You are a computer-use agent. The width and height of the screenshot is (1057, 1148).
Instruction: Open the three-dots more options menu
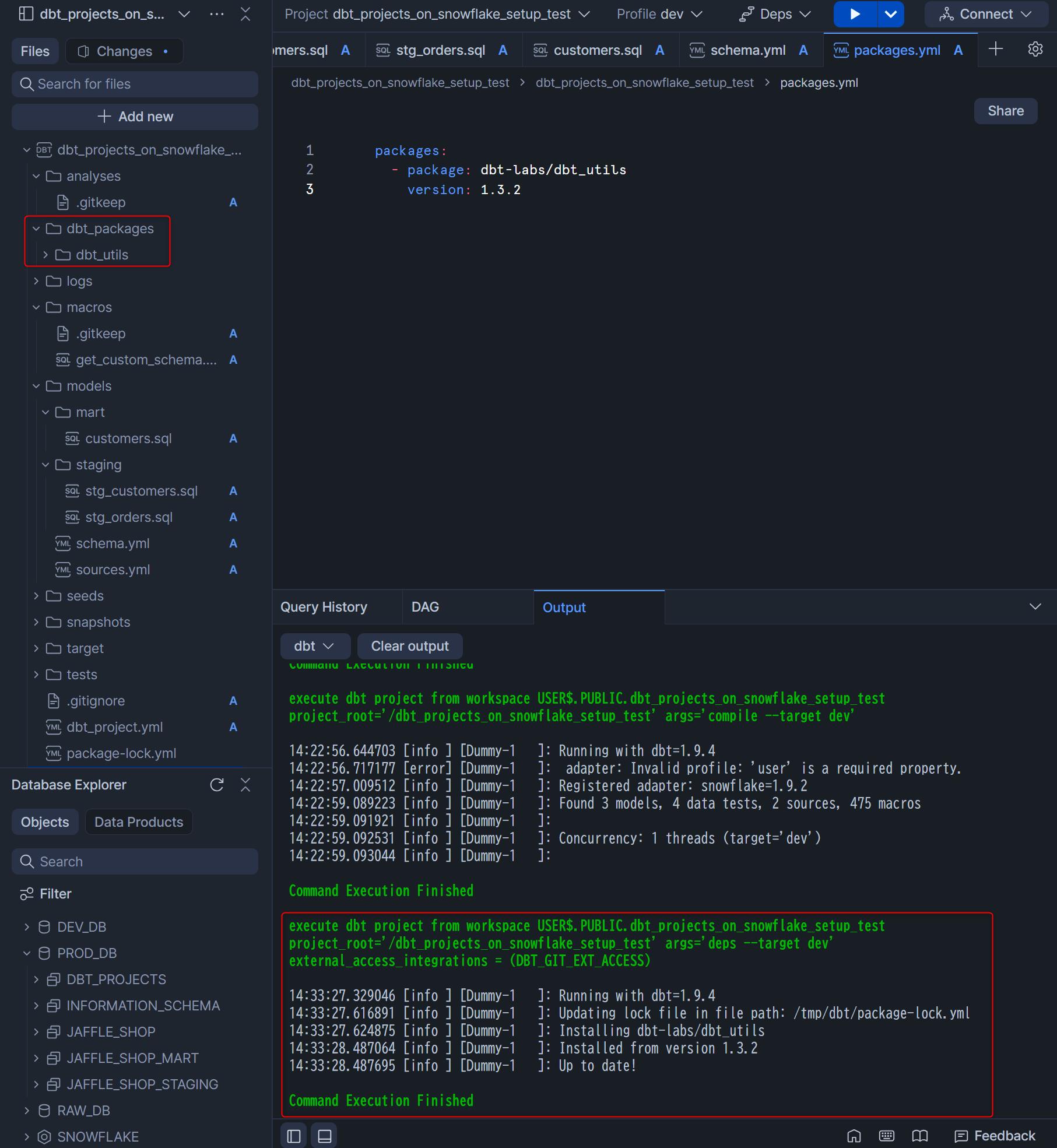217,14
